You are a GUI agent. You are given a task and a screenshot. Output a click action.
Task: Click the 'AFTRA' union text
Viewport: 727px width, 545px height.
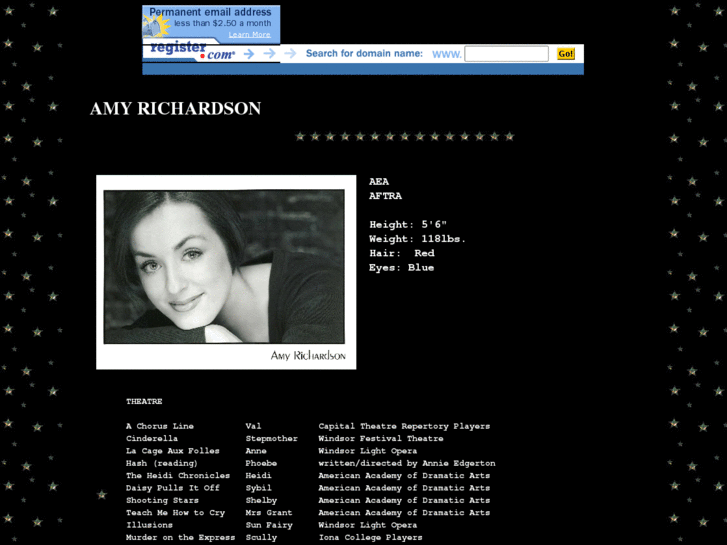(x=385, y=196)
